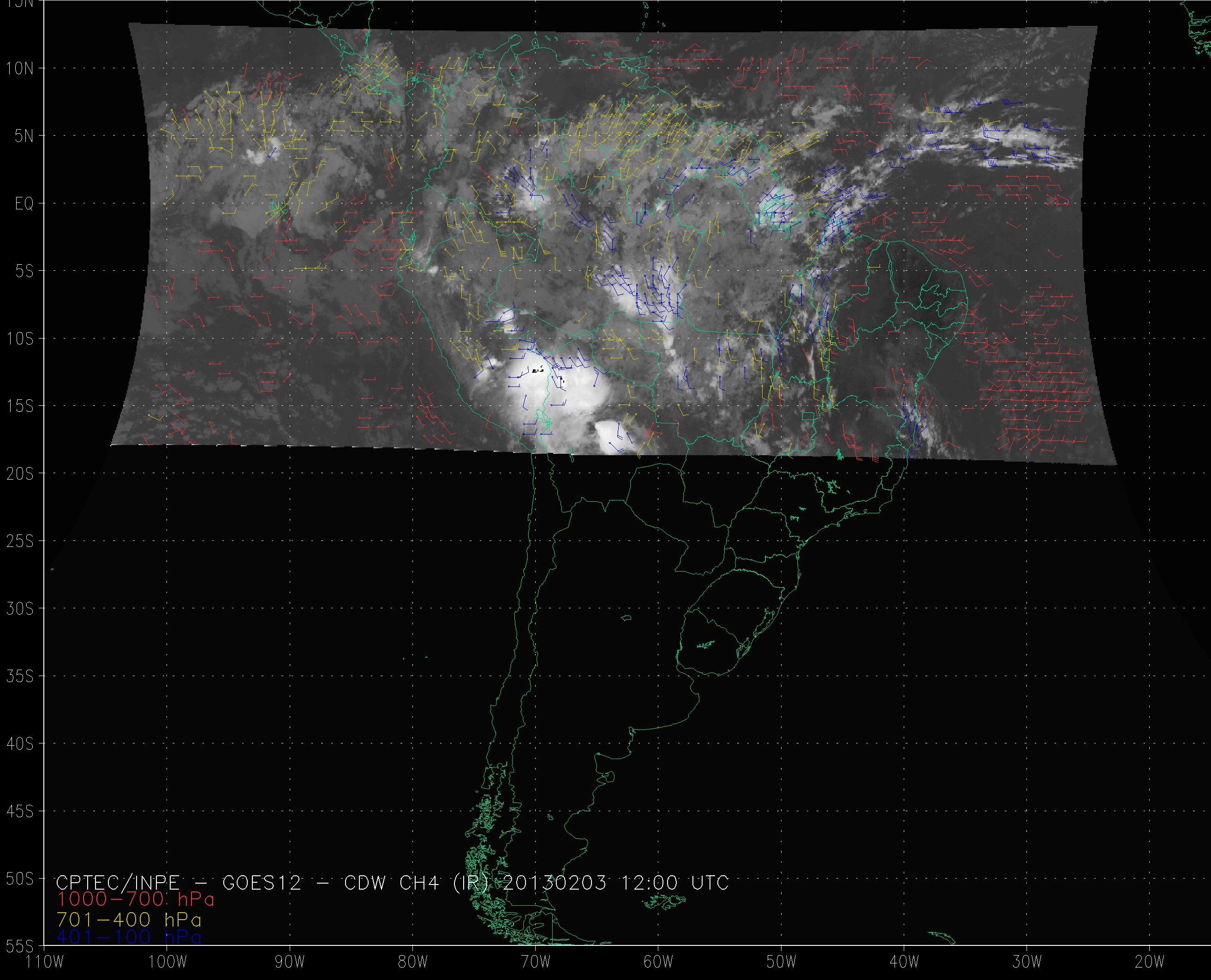This screenshot has width=1211, height=980.
Task: Click the CH4 (IR) channel text
Action: [x=443, y=882]
